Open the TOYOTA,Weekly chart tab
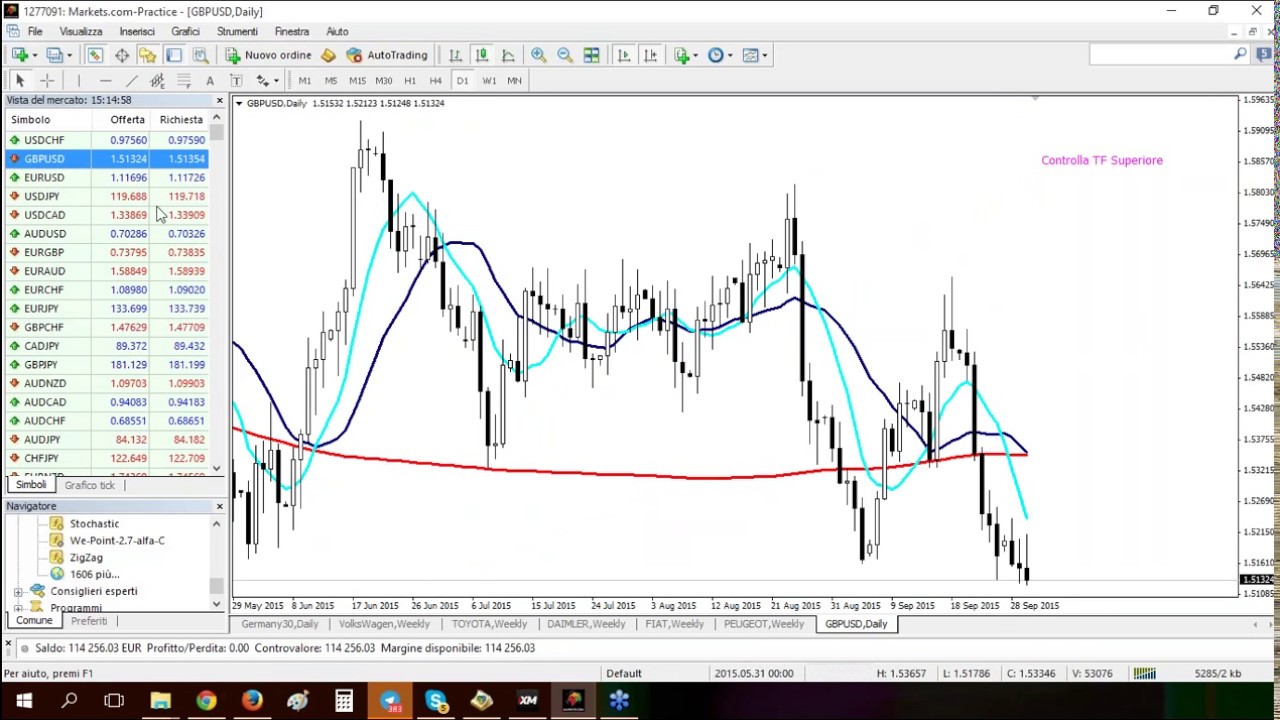This screenshot has width=1280, height=720. (x=489, y=624)
